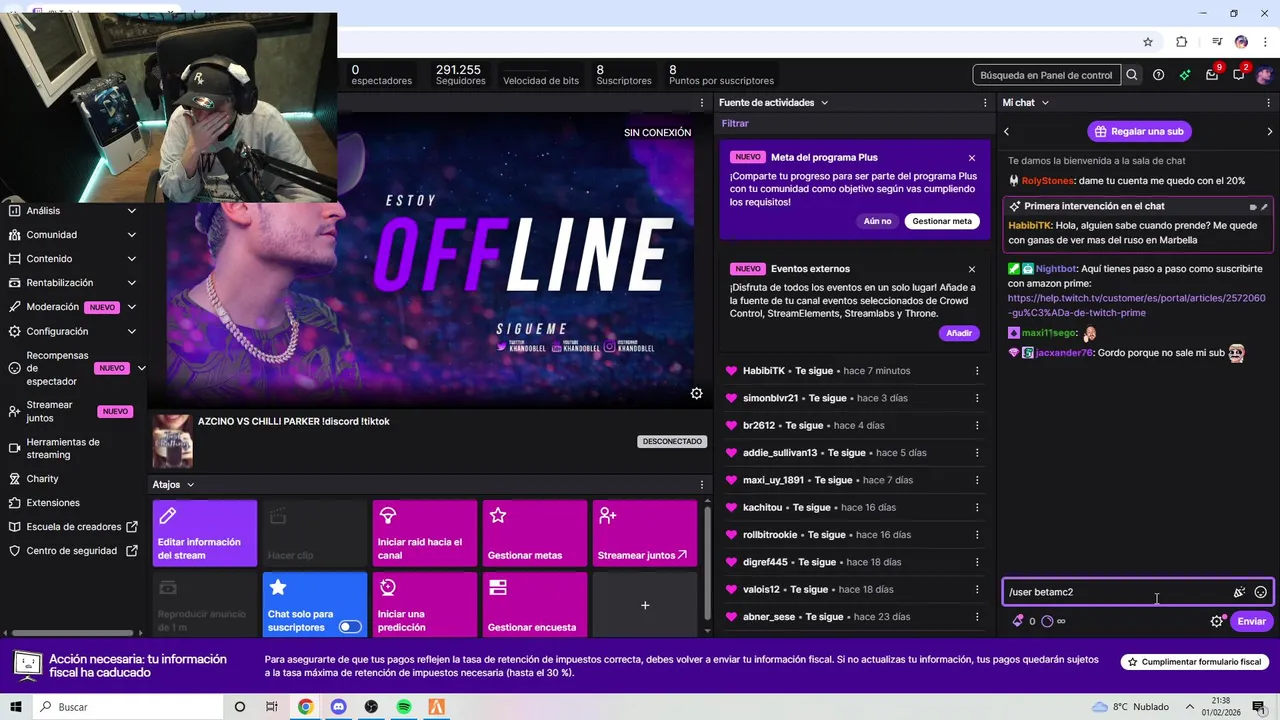Click the sidebar horizontal scrollbar
The image size is (1280, 720).
pyautogui.click(x=71, y=633)
